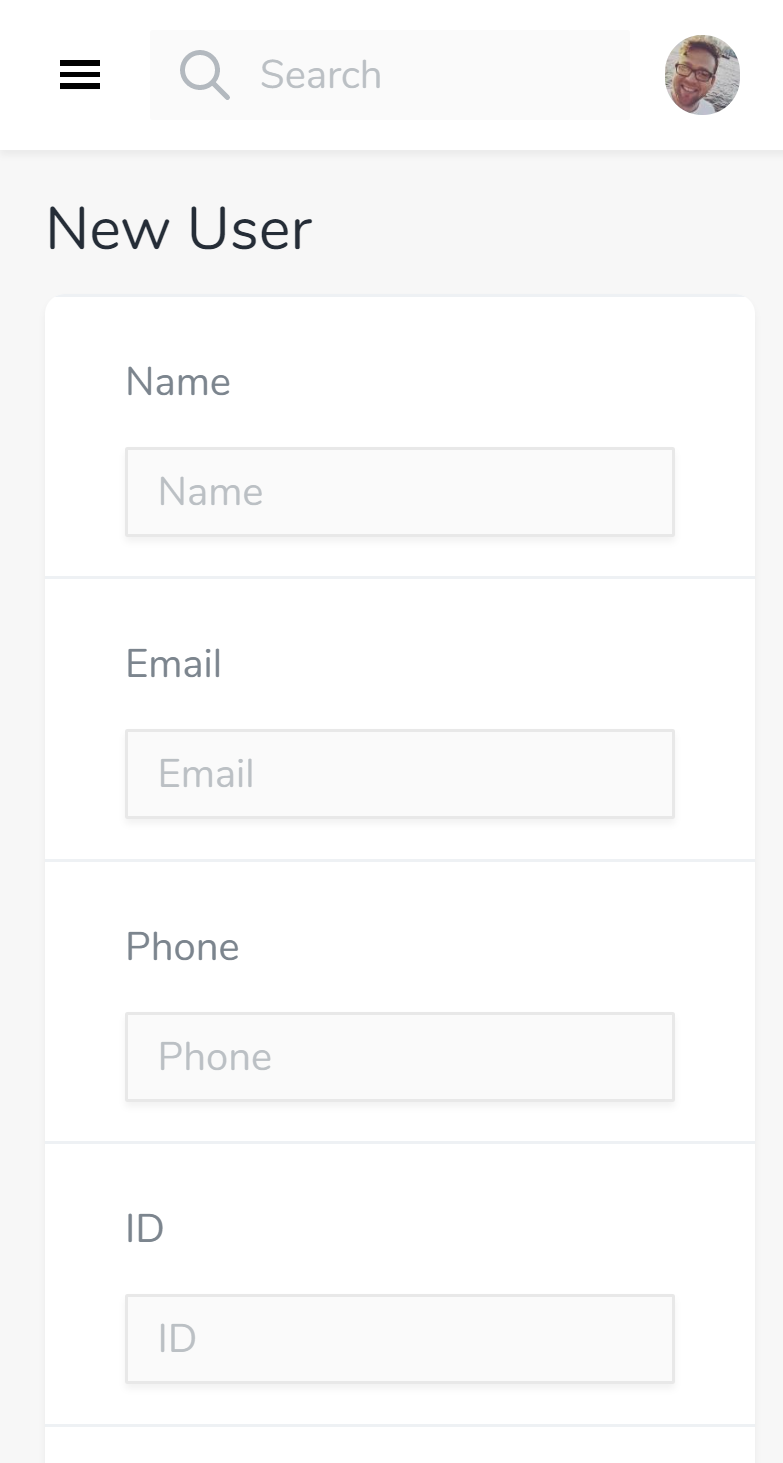Click the avatar thumbnail in the top-right corner
The width and height of the screenshot is (783, 1463).
(x=702, y=74)
